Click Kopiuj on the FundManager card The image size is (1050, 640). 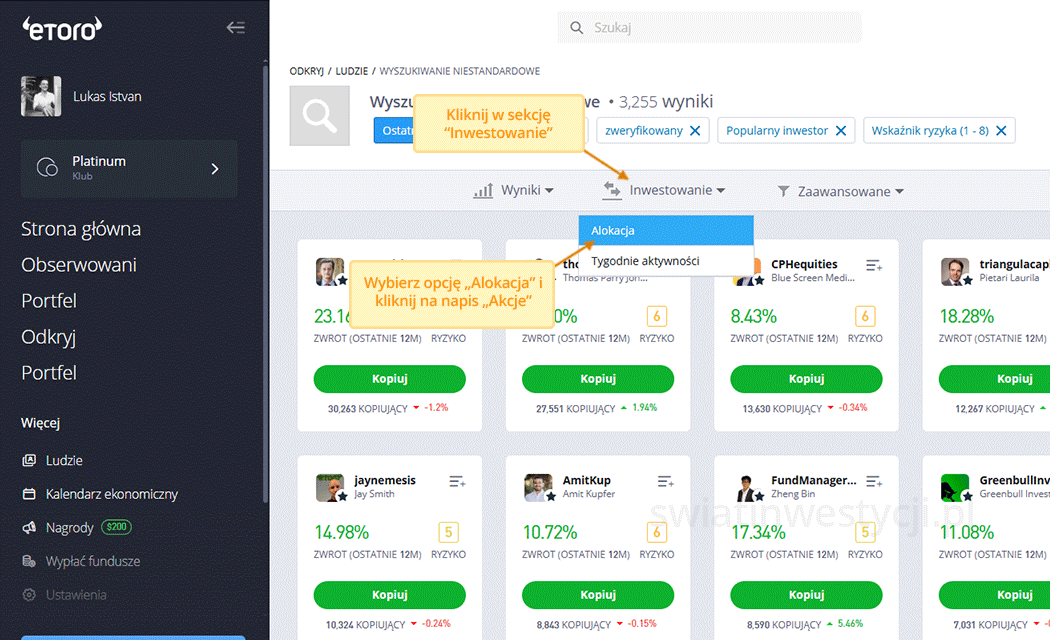pyautogui.click(x=806, y=595)
